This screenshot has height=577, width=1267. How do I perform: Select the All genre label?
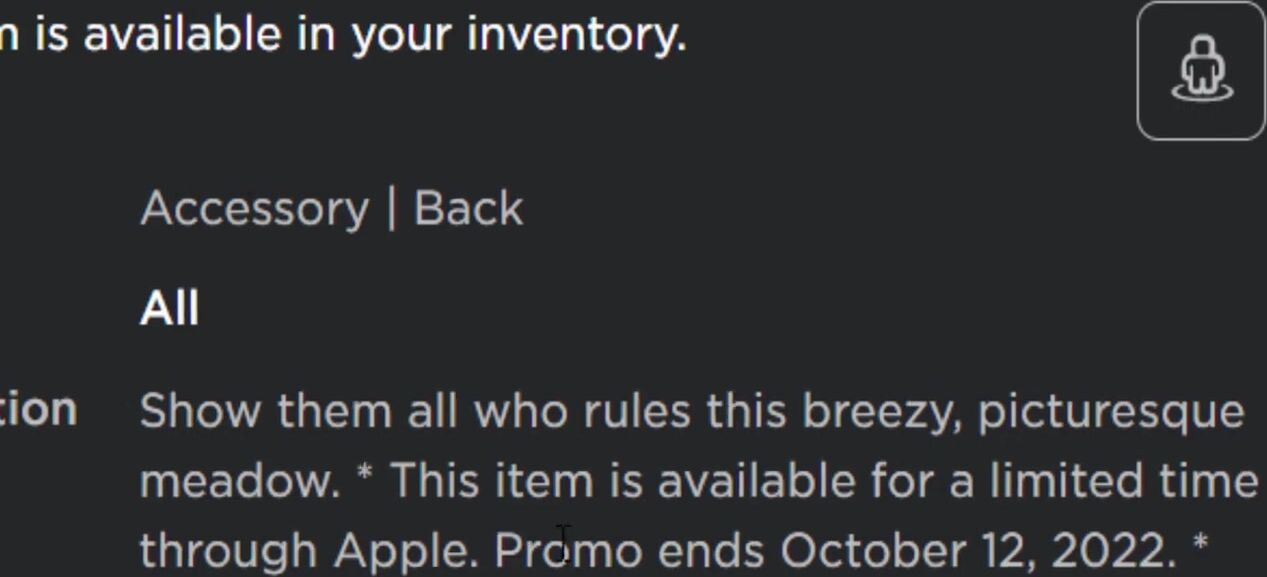(x=169, y=308)
